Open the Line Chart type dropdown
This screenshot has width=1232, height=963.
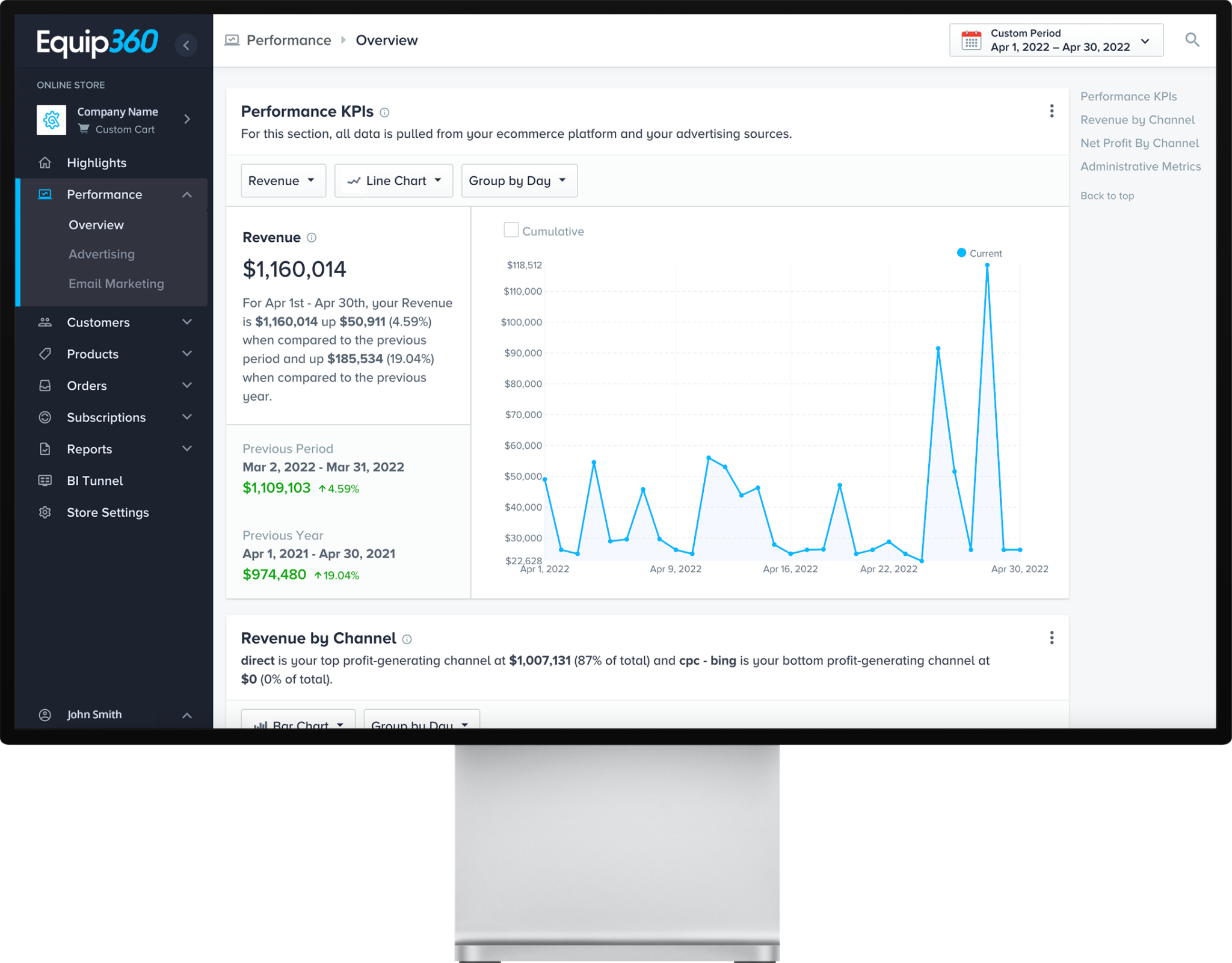click(x=393, y=181)
